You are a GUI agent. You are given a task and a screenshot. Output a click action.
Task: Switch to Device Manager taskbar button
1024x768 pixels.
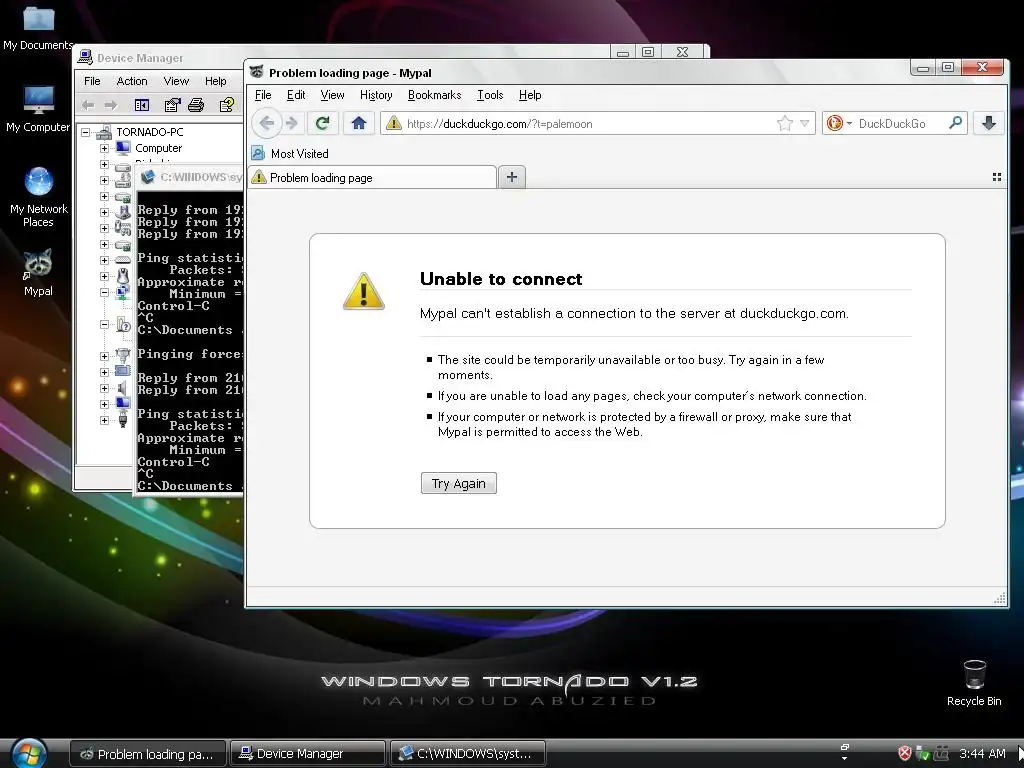click(x=307, y=754)
